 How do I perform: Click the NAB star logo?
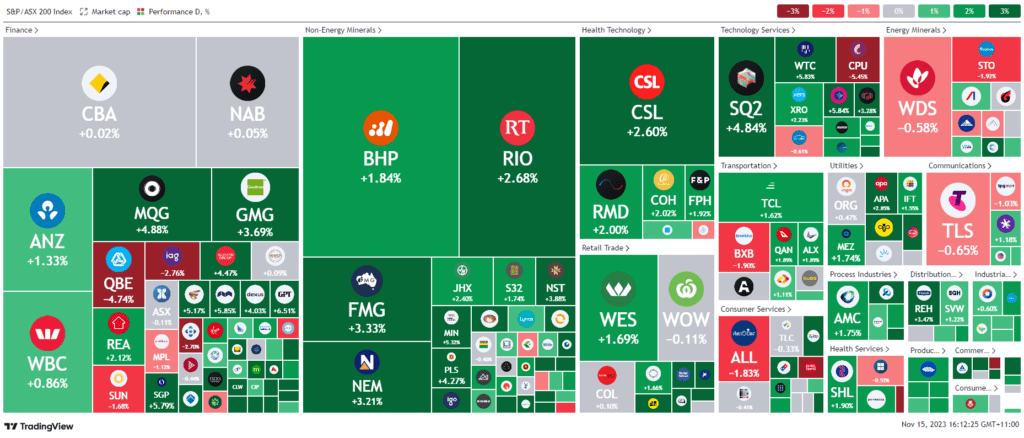click(246, 84)
